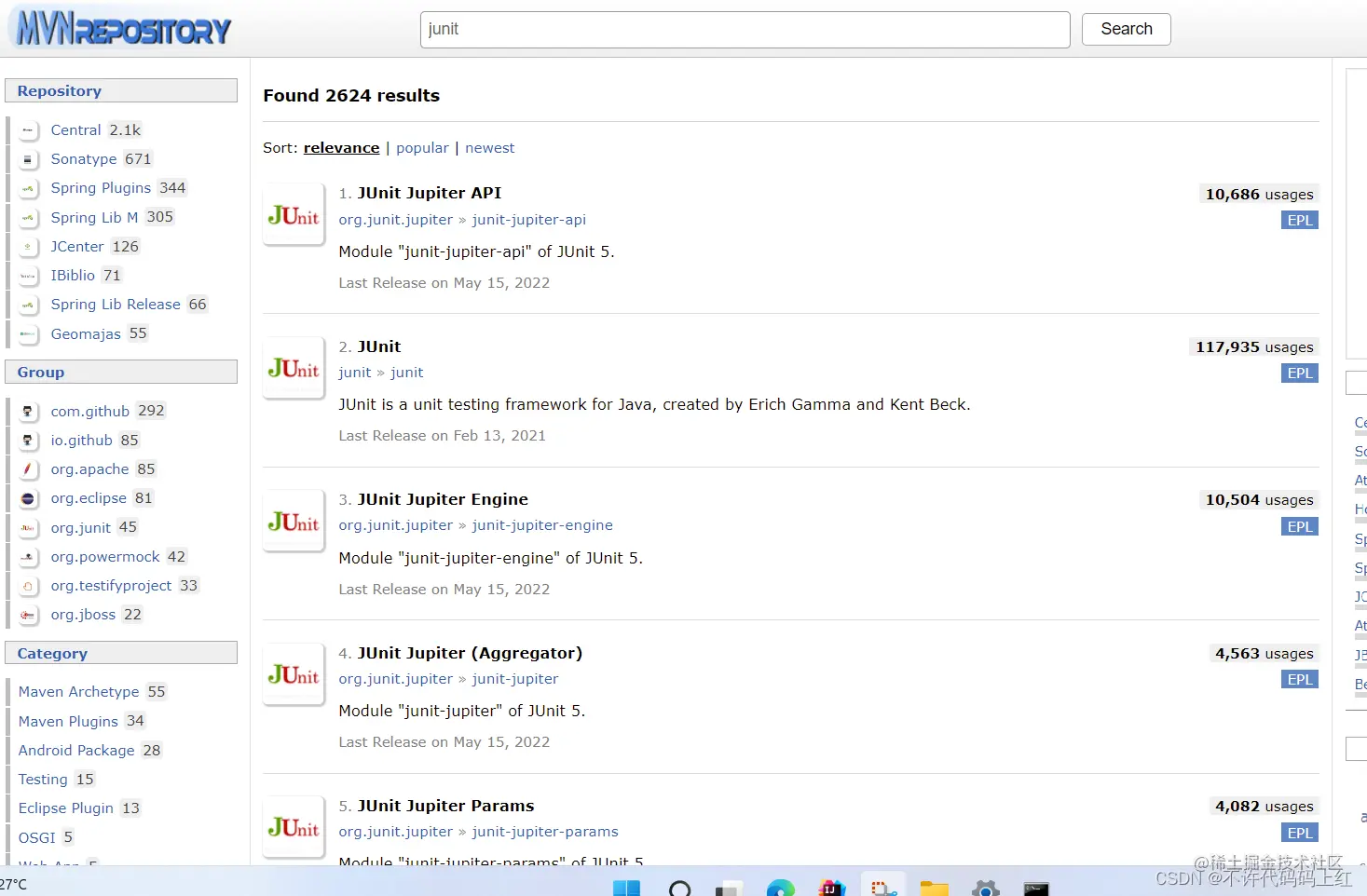The height and width of the screenshot is (896, 1367).
Task: Click the com.github group icon
Action: pos(28,411)
